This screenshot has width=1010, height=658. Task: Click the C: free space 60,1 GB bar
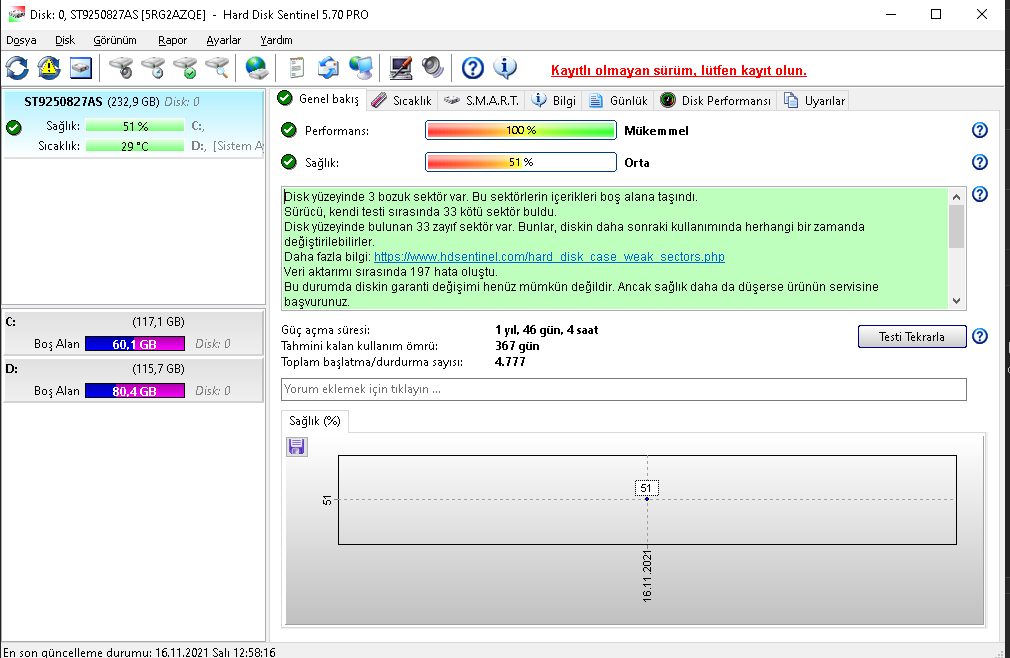pyautogui.click(x=135, y=344)
